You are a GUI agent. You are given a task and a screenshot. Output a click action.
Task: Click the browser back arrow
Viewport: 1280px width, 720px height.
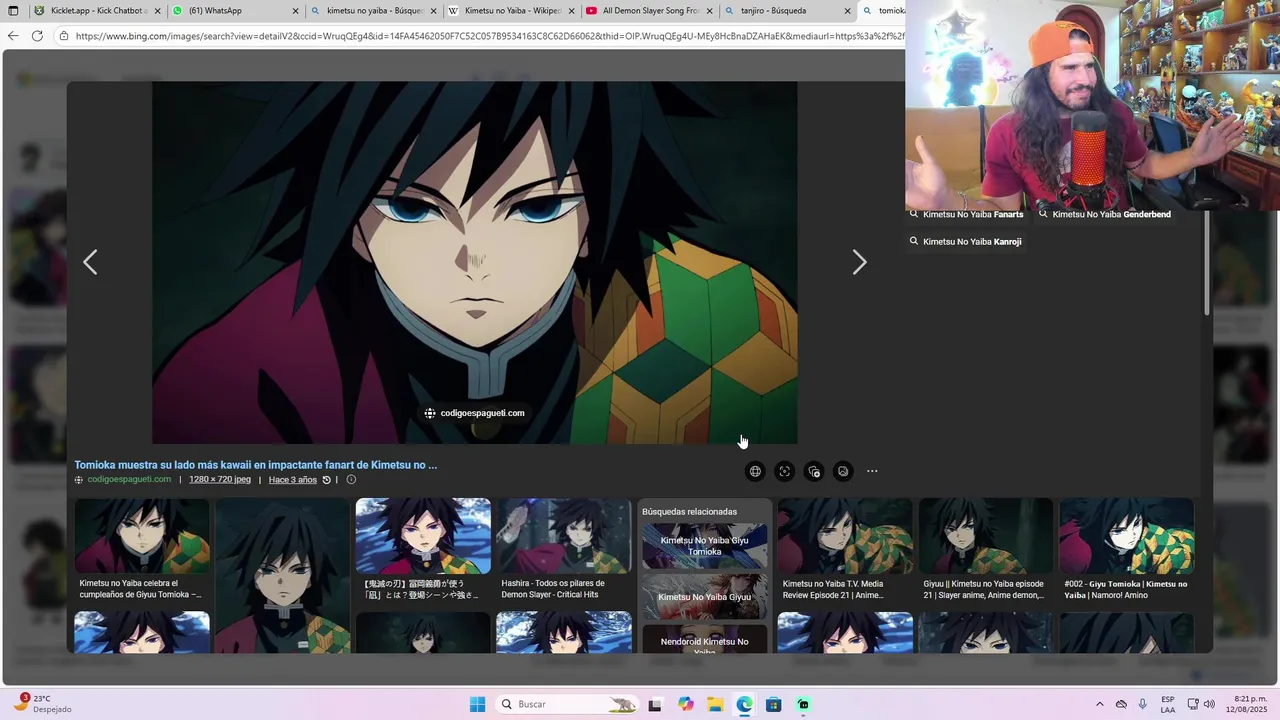pos(13,36)
